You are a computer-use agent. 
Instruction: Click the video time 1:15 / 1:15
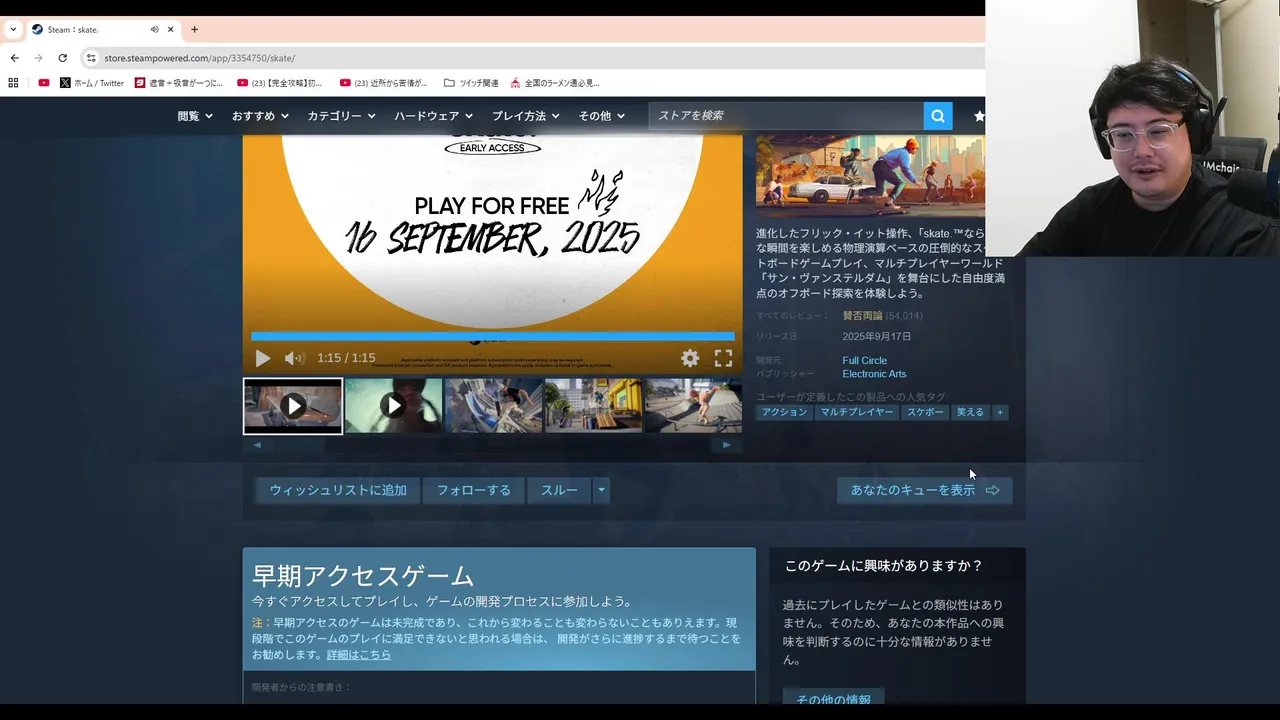click(x=346, y=358)
